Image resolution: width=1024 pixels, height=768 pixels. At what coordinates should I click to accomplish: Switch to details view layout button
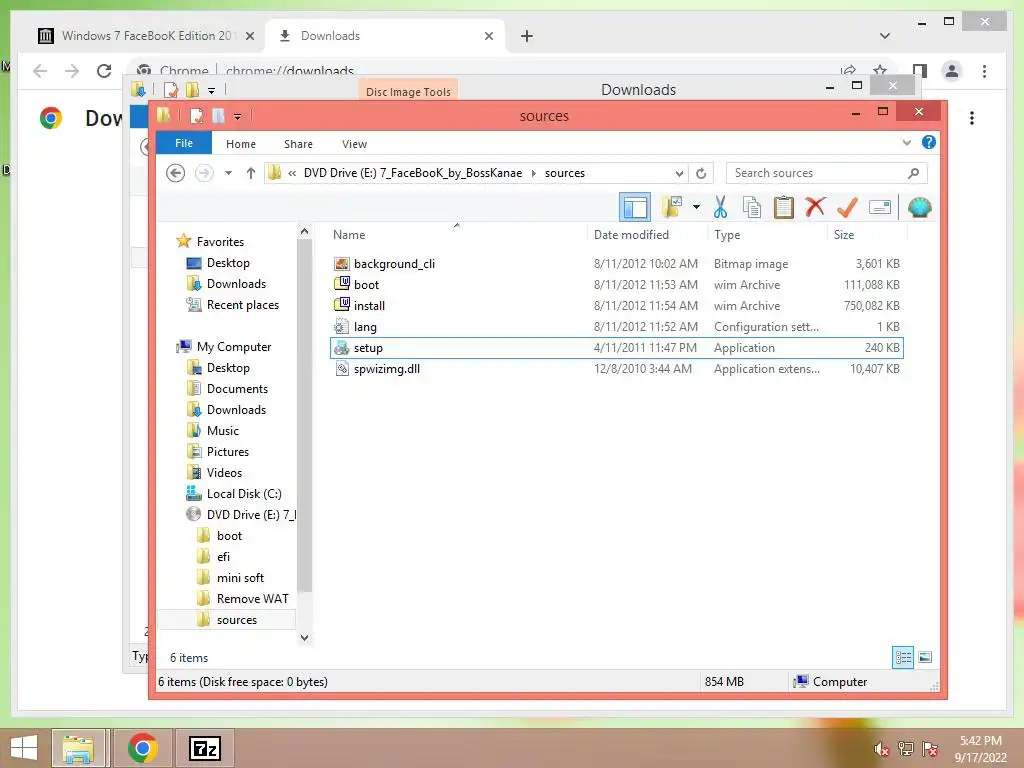(903, 657)
